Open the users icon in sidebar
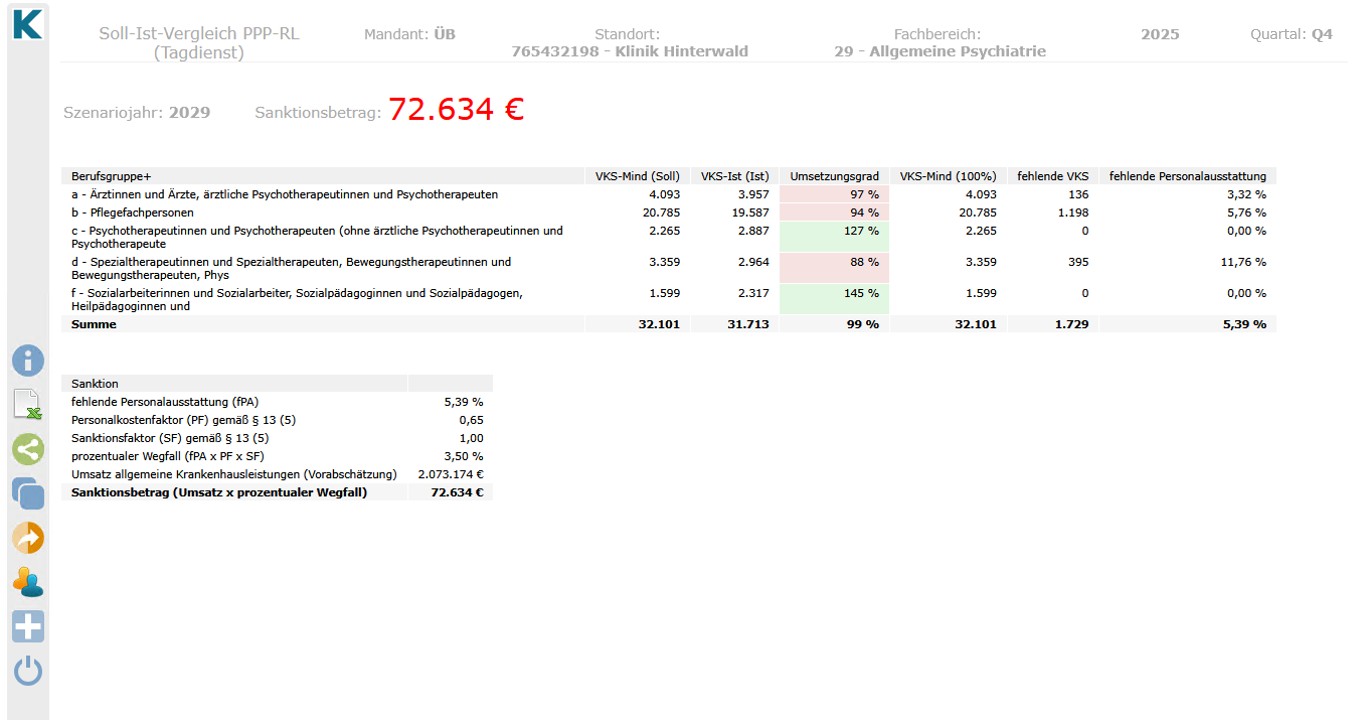The width and height of the screenshot is (1353, 722). [28, 582]
